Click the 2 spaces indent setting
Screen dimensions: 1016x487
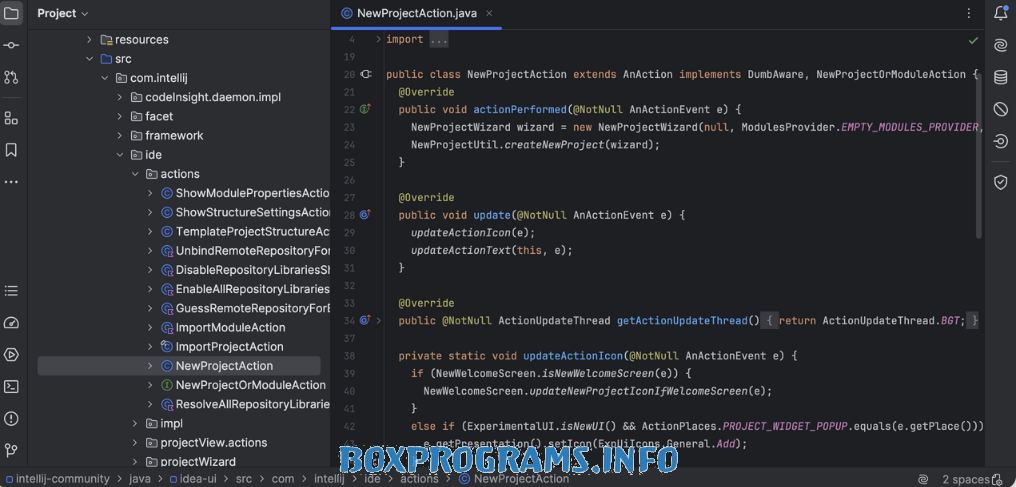[965, 480]
